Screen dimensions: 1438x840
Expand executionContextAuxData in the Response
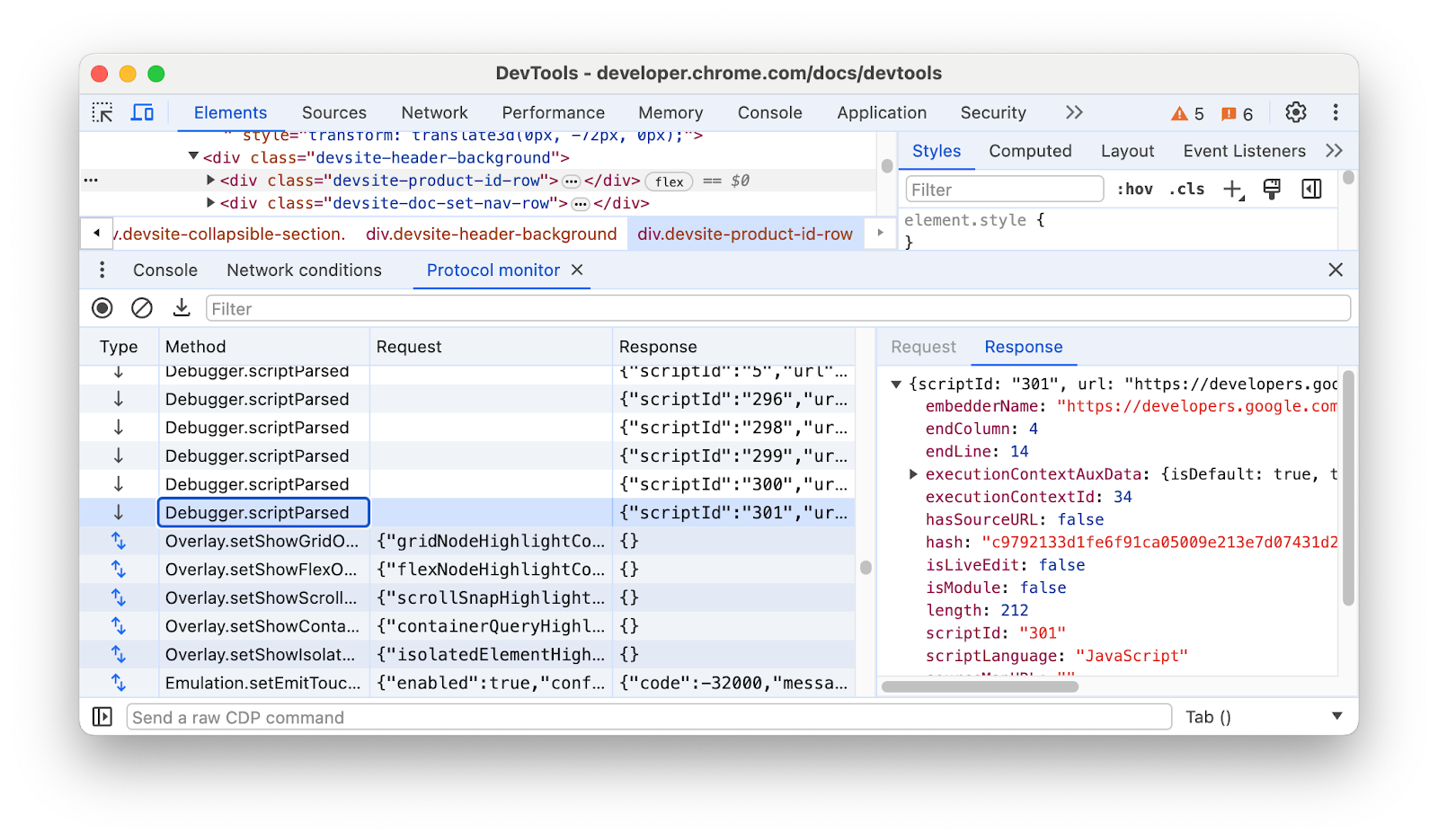pyautogui.click(x=912, y=473)
